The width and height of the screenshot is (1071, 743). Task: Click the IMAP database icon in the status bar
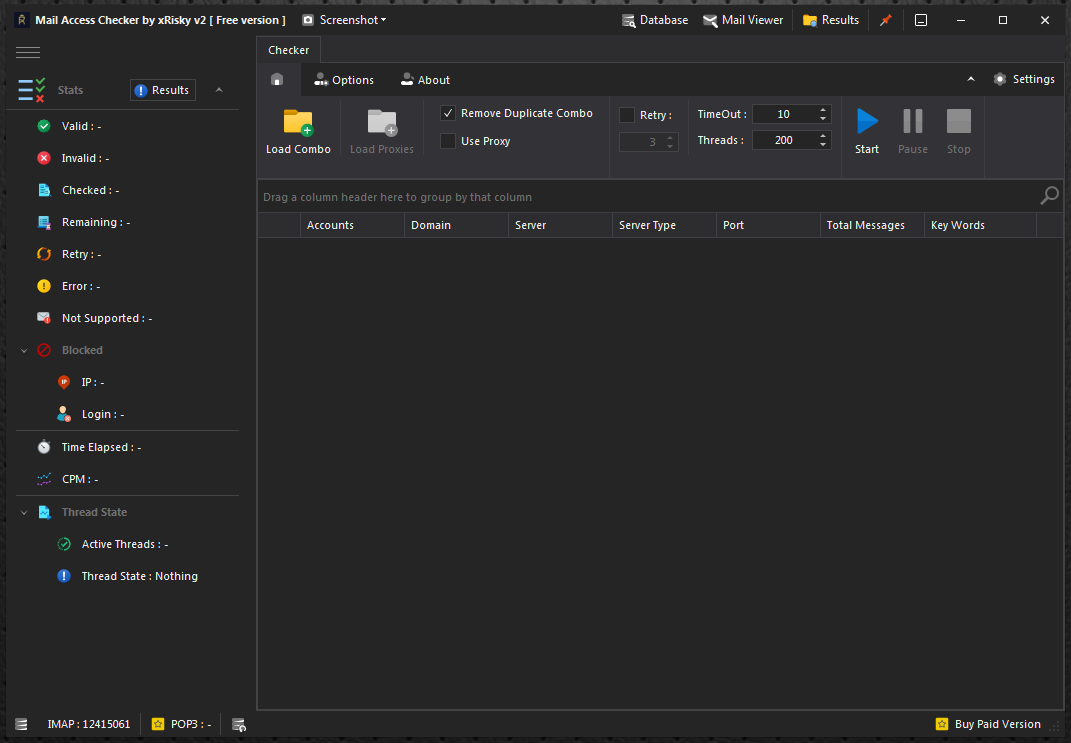click(x=21, y=723)
